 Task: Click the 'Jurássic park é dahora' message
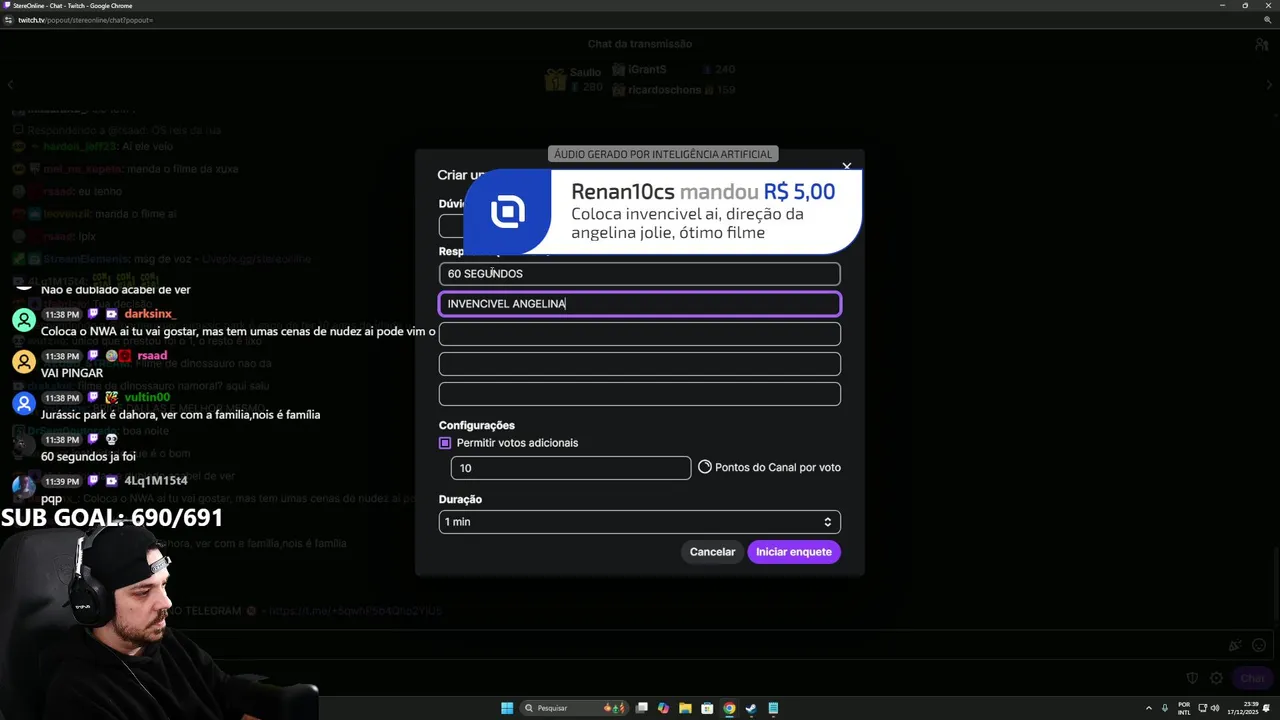[x=180, y=414]
